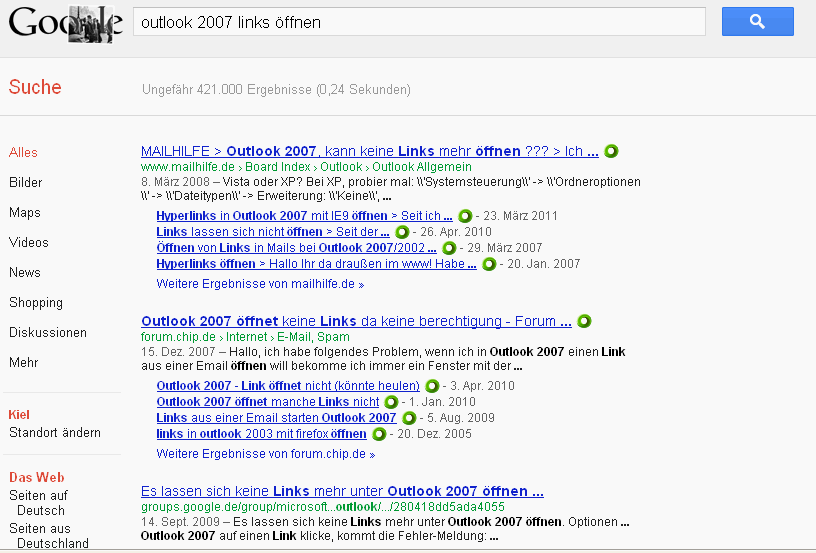Click green icon beside 'Hyperlinks in Outlook 2007 mit IE9'
Viewport: 816px width, 553px height.
coord(465,216)
